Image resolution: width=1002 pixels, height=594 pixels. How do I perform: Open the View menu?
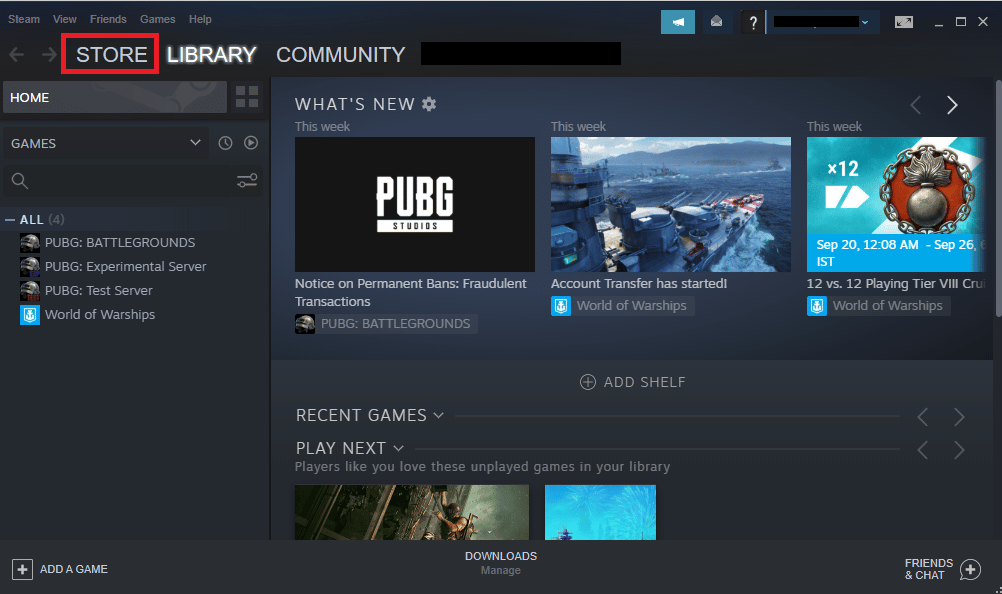click(65, 19)
